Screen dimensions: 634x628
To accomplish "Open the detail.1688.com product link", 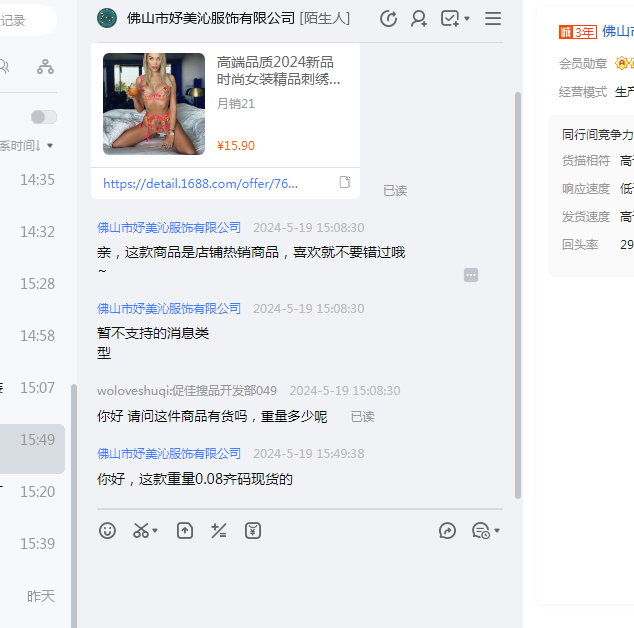I will click(200, 183).
